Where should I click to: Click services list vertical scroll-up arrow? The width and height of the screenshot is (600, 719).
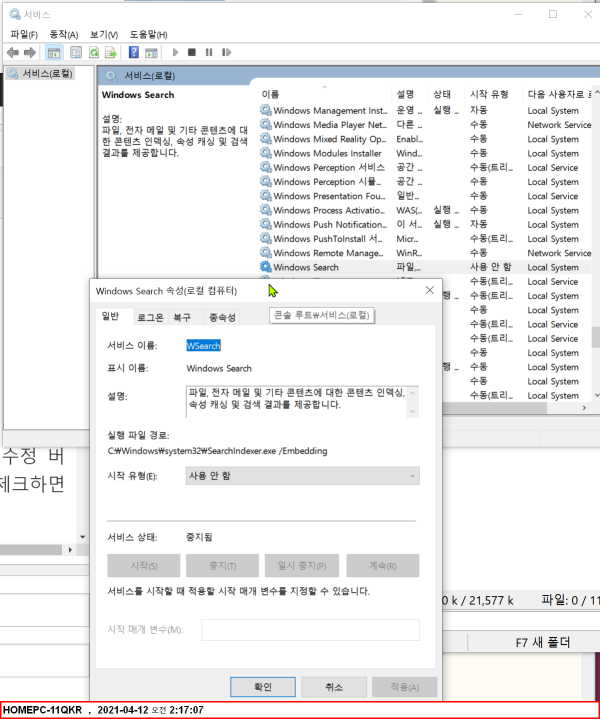click(596, 93)
